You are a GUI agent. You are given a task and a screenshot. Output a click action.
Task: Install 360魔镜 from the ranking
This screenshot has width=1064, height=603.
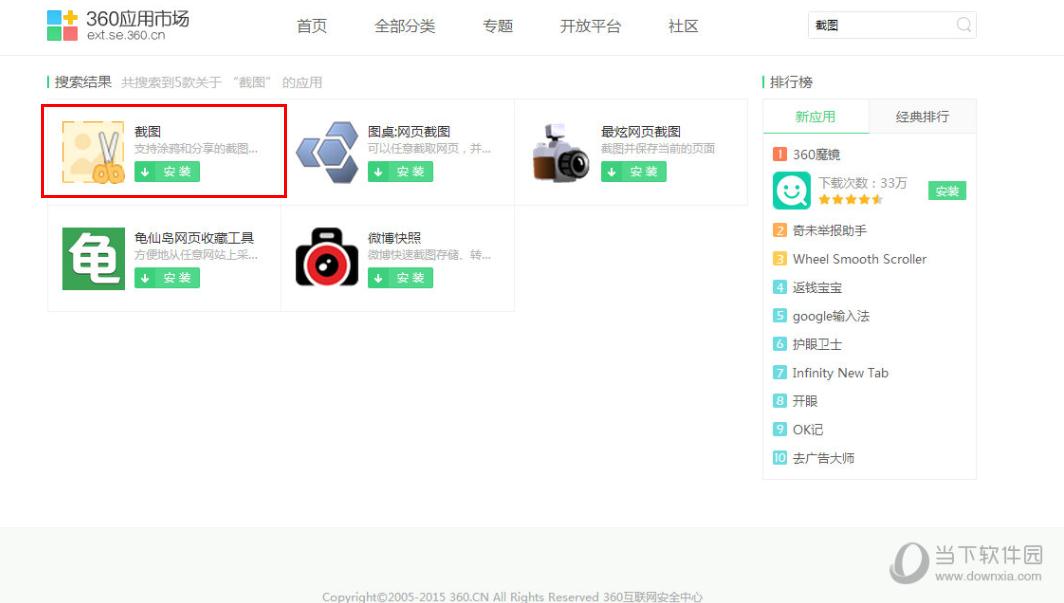point(947,191)
